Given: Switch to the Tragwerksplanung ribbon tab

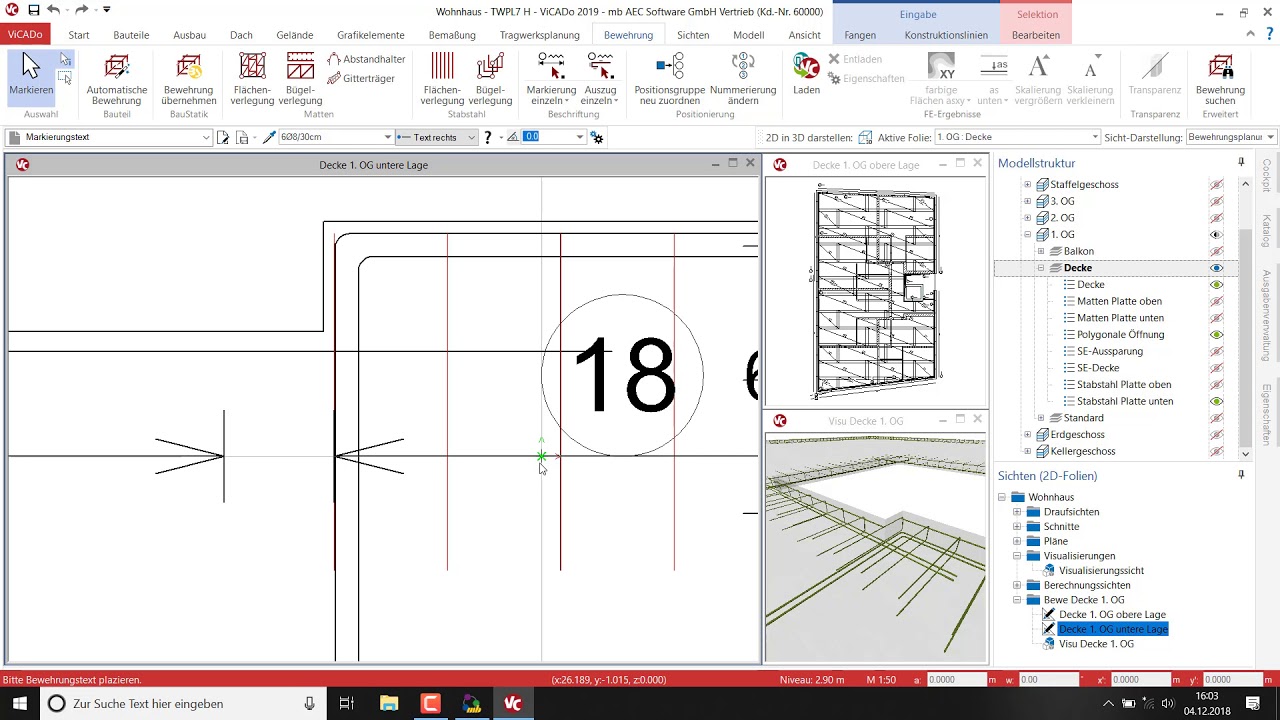Looking at the screenshot, I should pyautogui.click(x=539, y=35).
